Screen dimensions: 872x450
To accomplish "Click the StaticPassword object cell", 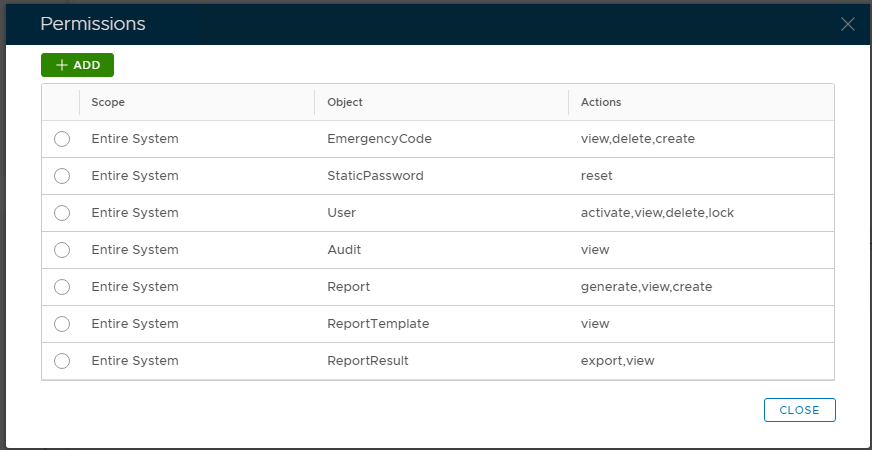I will tap(375, 176).
